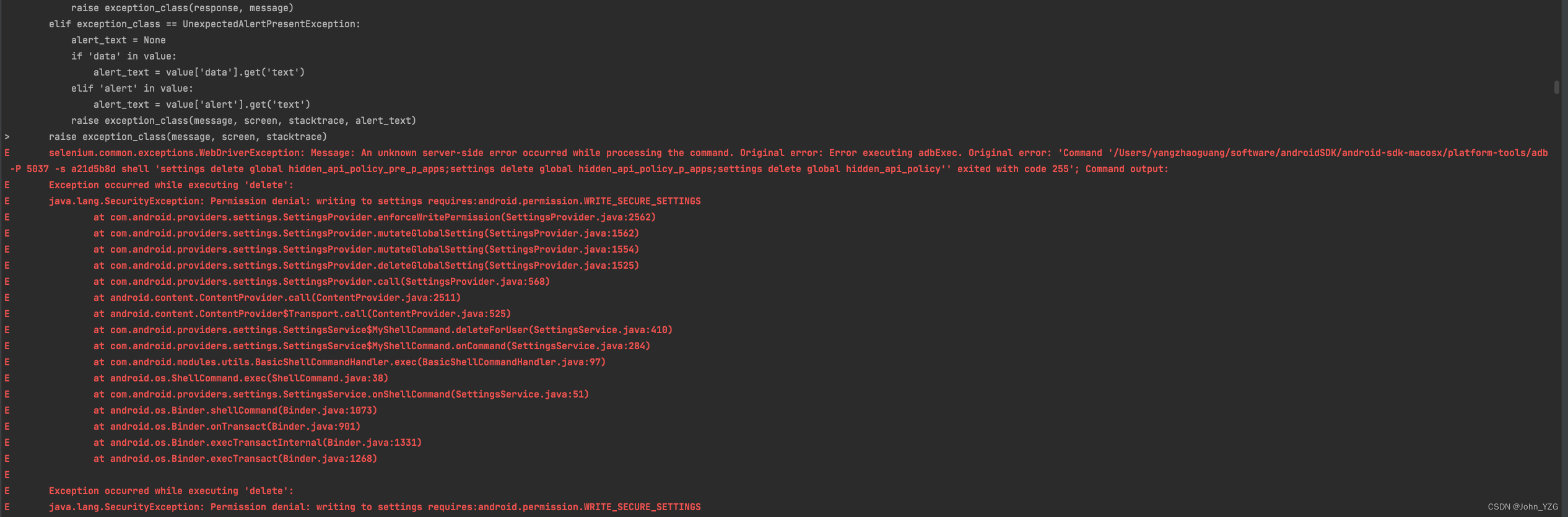The image size is (1568, 517).
Task: Click the CSDN @John_YZG watermark
Action: 1523,506
